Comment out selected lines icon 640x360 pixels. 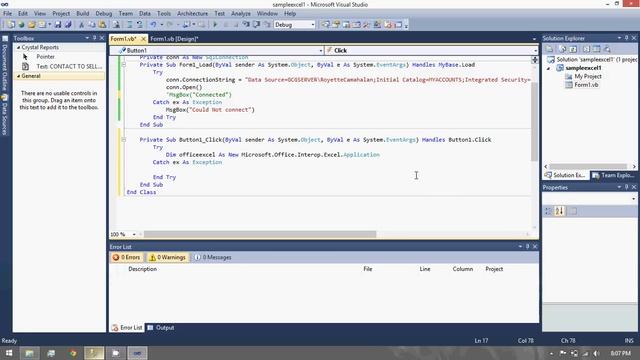[130, 25]
